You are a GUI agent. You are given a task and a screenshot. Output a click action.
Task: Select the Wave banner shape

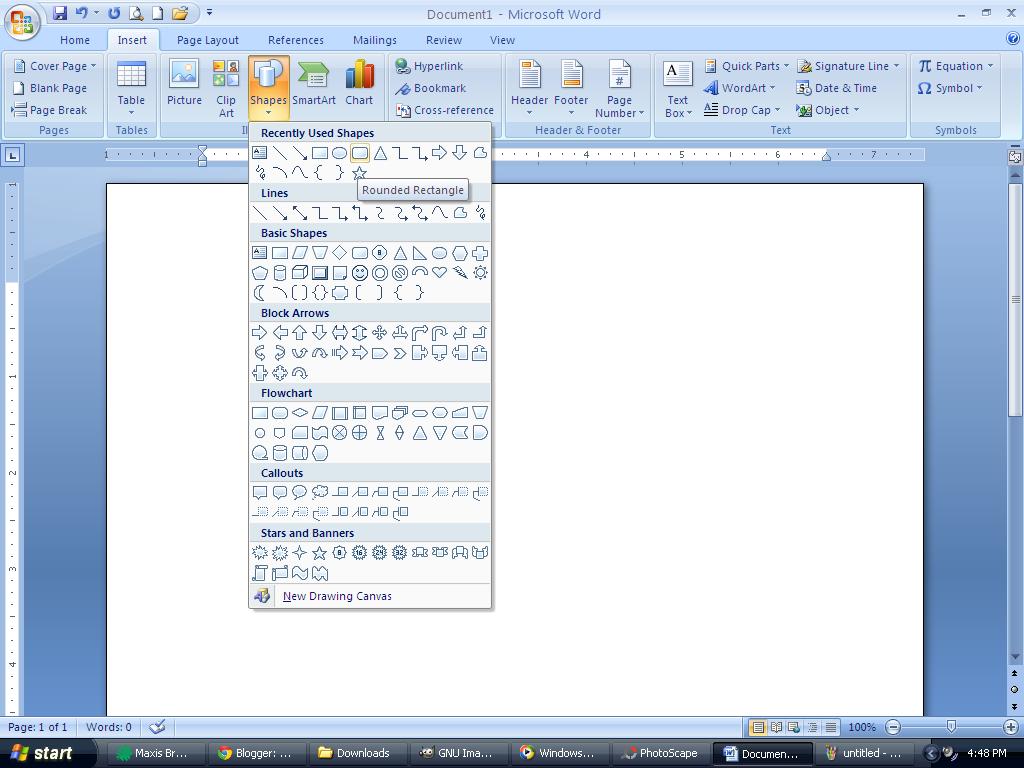click(300, 573)
